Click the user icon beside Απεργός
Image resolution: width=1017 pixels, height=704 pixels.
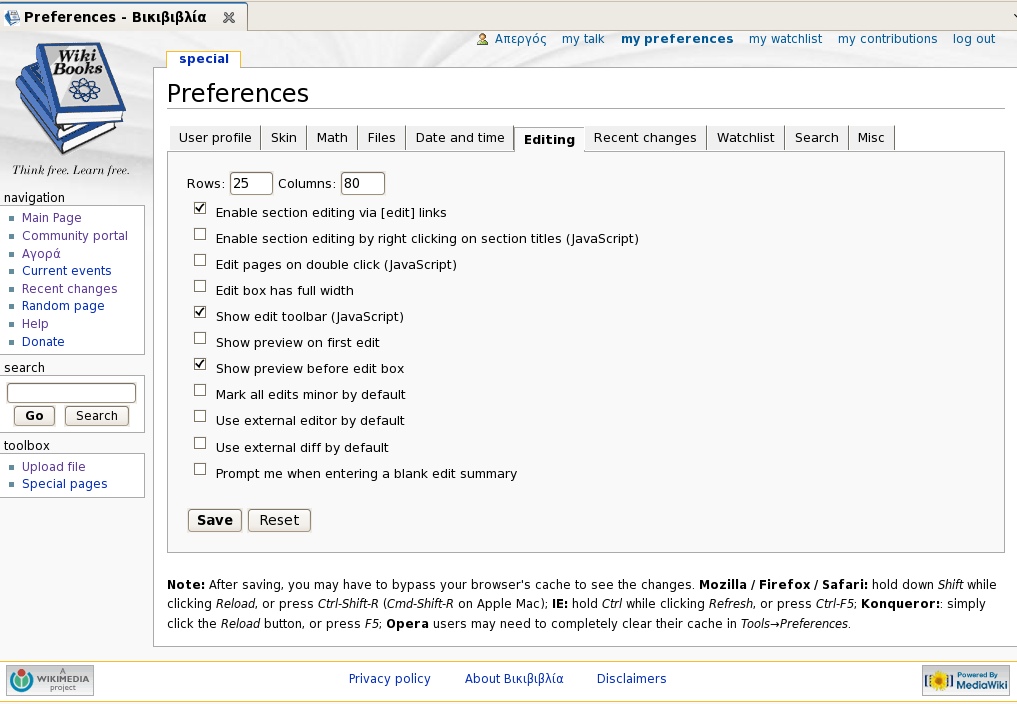coord(483,39)
